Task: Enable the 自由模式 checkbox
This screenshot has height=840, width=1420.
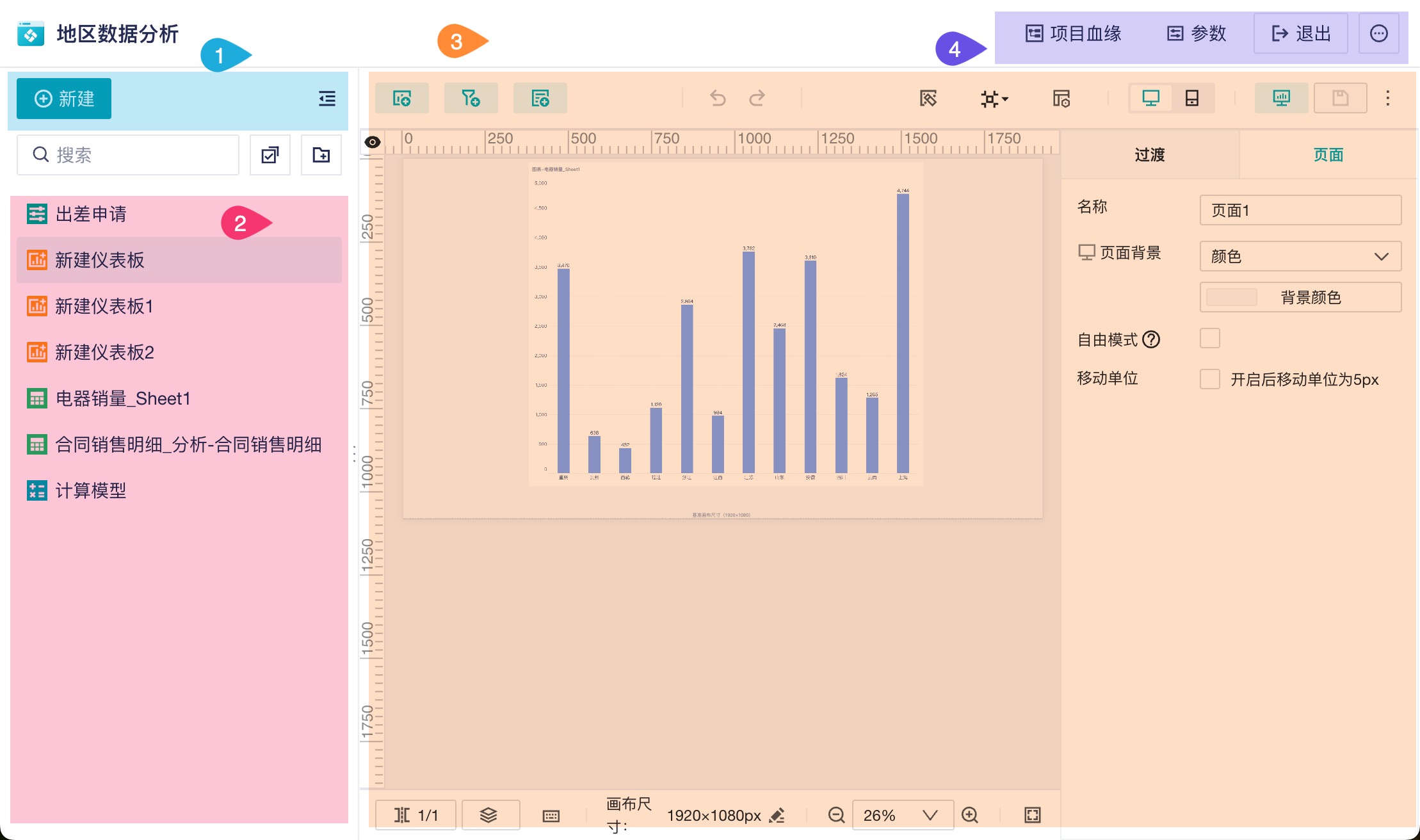Action: (x=1209, y=338)
